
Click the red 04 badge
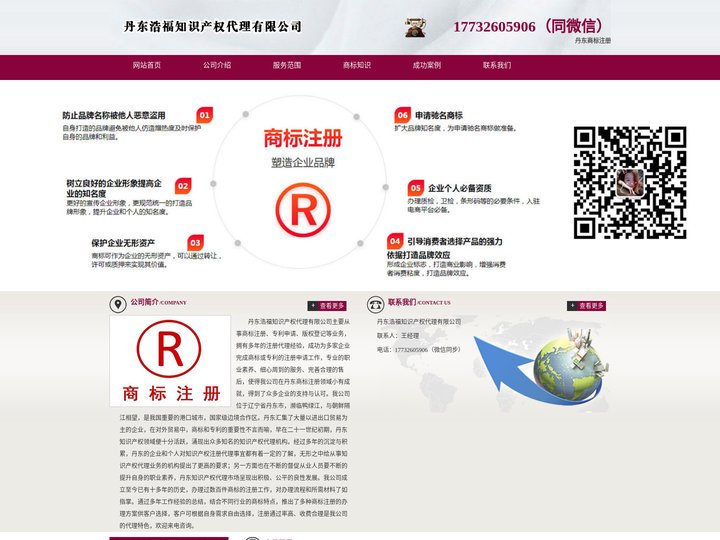[x=395, y=241]
